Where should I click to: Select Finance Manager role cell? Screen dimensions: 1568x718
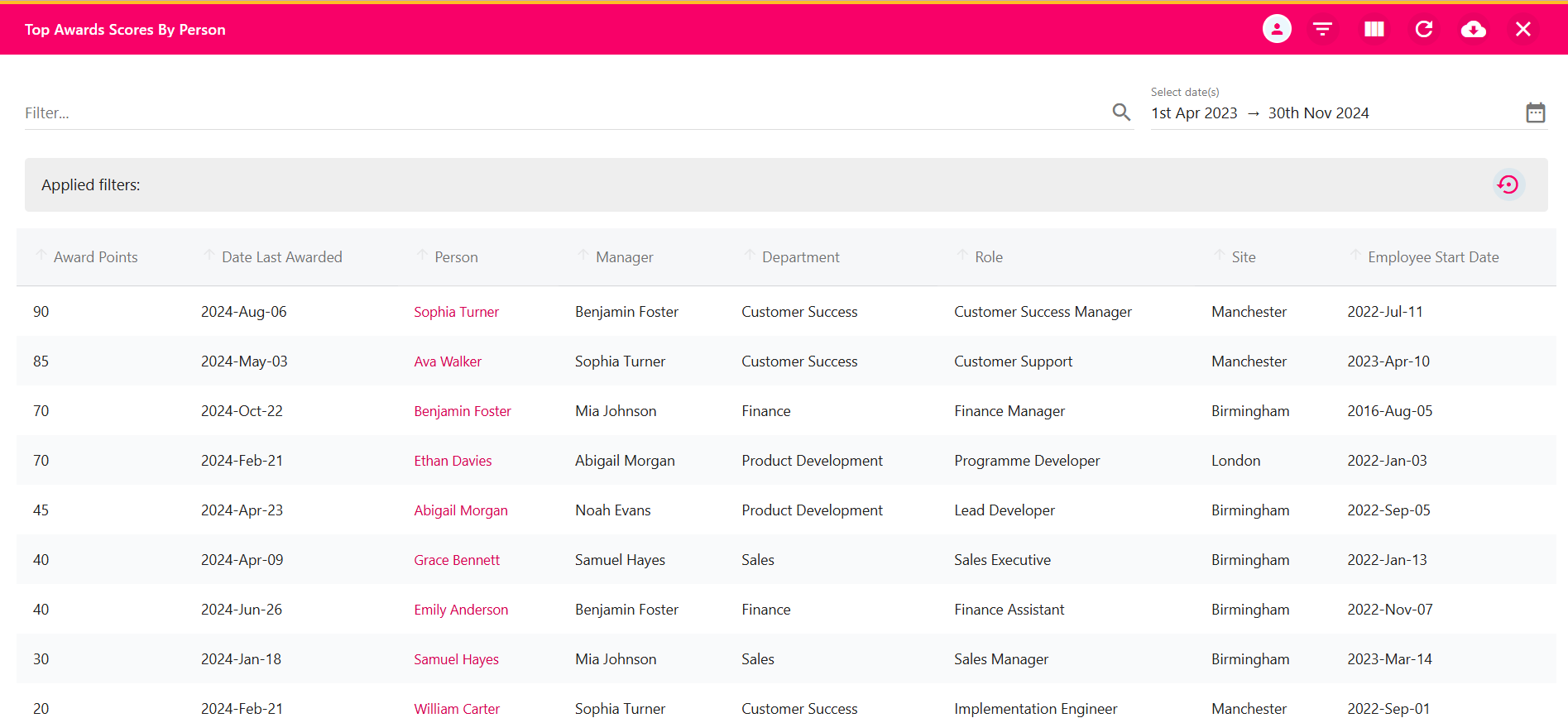coord(1009,411)
